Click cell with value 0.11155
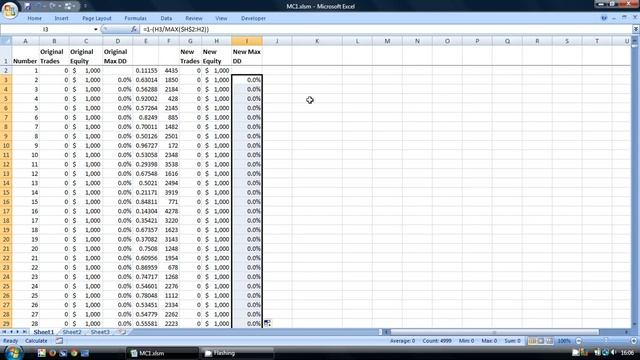 146,70
